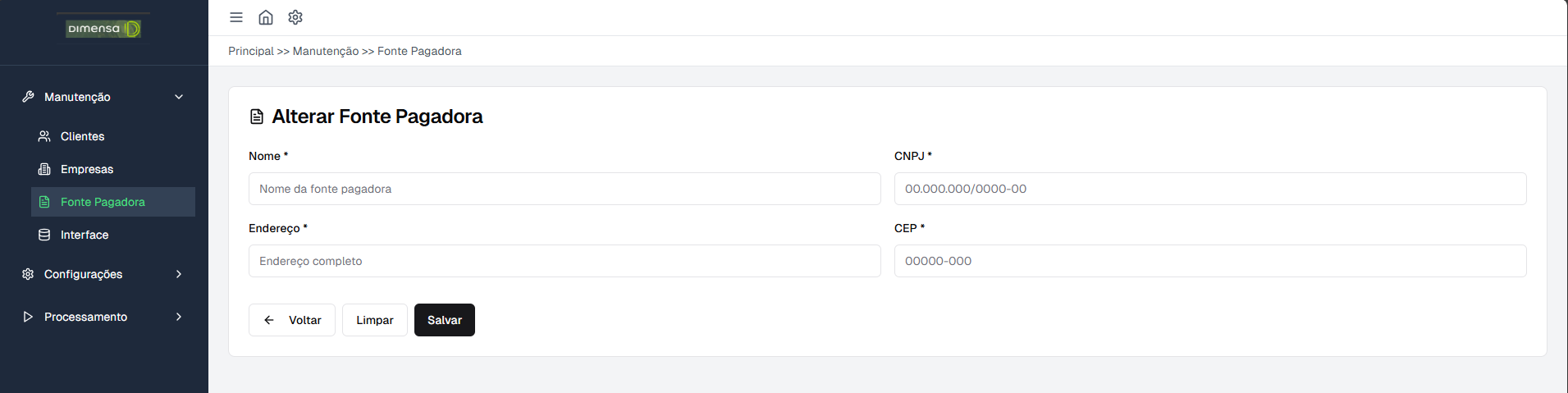Click the play icon beside Processamento
Viewport: 1568px width, 393px height.
tap(28, 317)
